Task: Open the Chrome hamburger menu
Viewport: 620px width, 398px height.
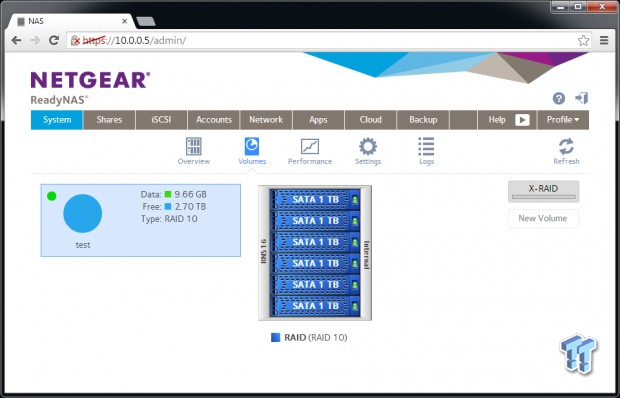Action: click(604, 40)
